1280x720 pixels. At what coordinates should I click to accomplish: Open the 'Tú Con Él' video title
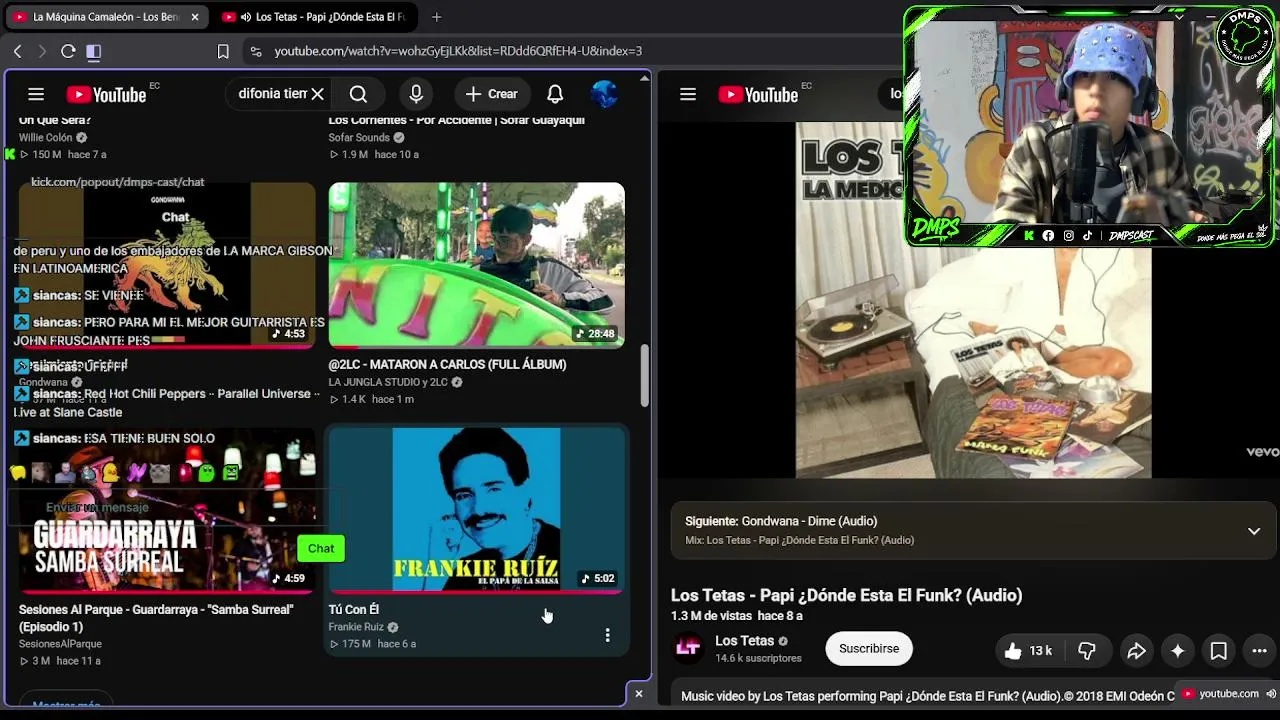[354, 609]
